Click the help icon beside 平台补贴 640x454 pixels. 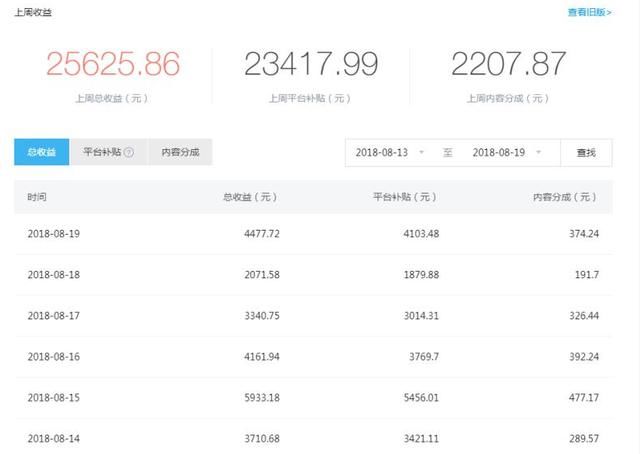pyautogui.click(x=129, y=152)
